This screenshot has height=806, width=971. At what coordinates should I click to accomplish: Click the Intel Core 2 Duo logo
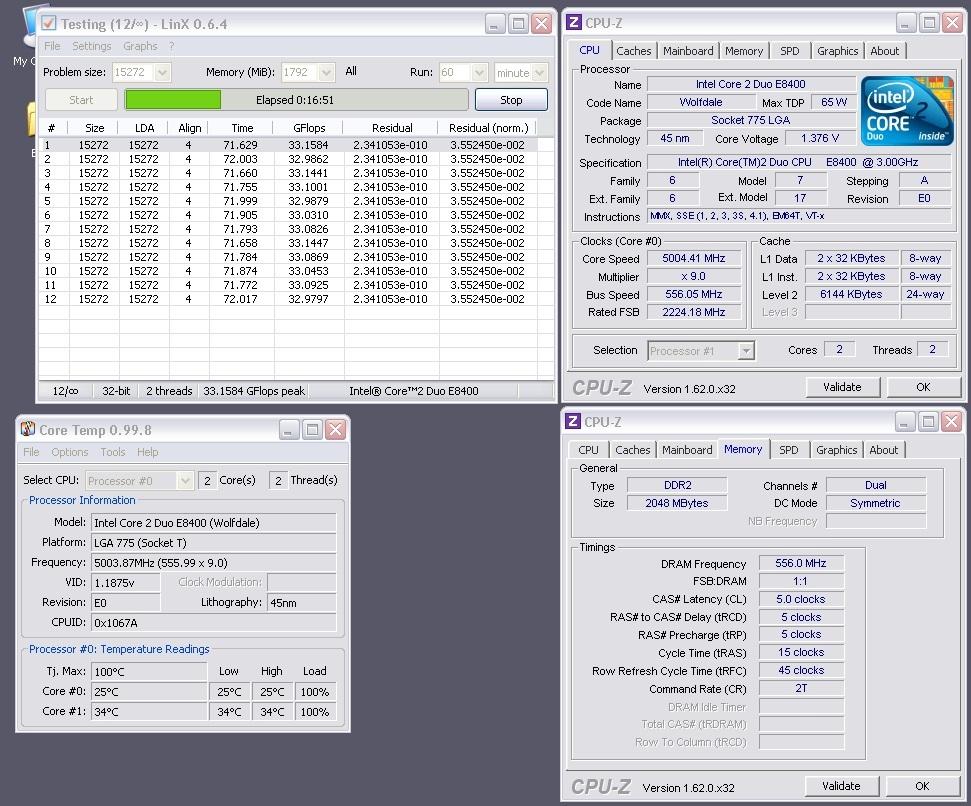point(907,111)
